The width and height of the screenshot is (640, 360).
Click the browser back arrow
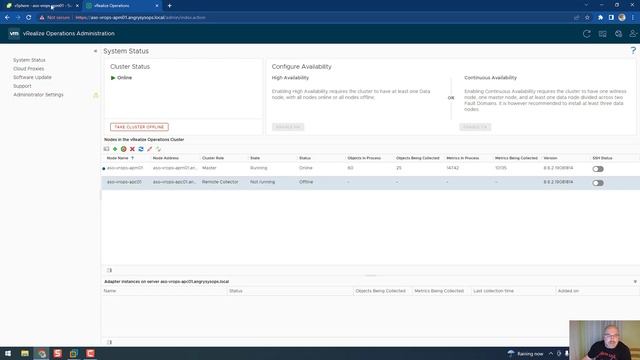[x=7, y=18]
